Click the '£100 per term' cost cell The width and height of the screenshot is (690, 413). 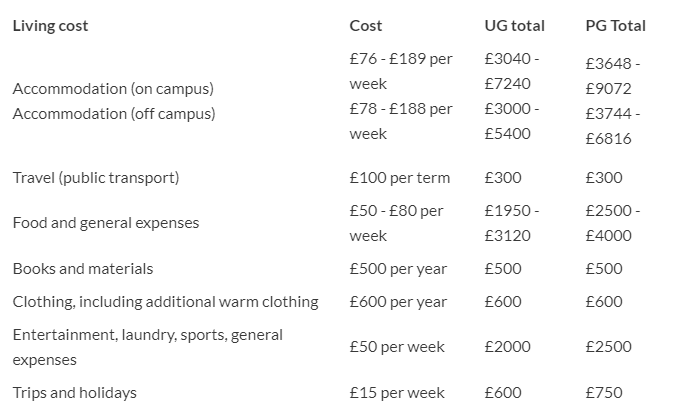399,178
